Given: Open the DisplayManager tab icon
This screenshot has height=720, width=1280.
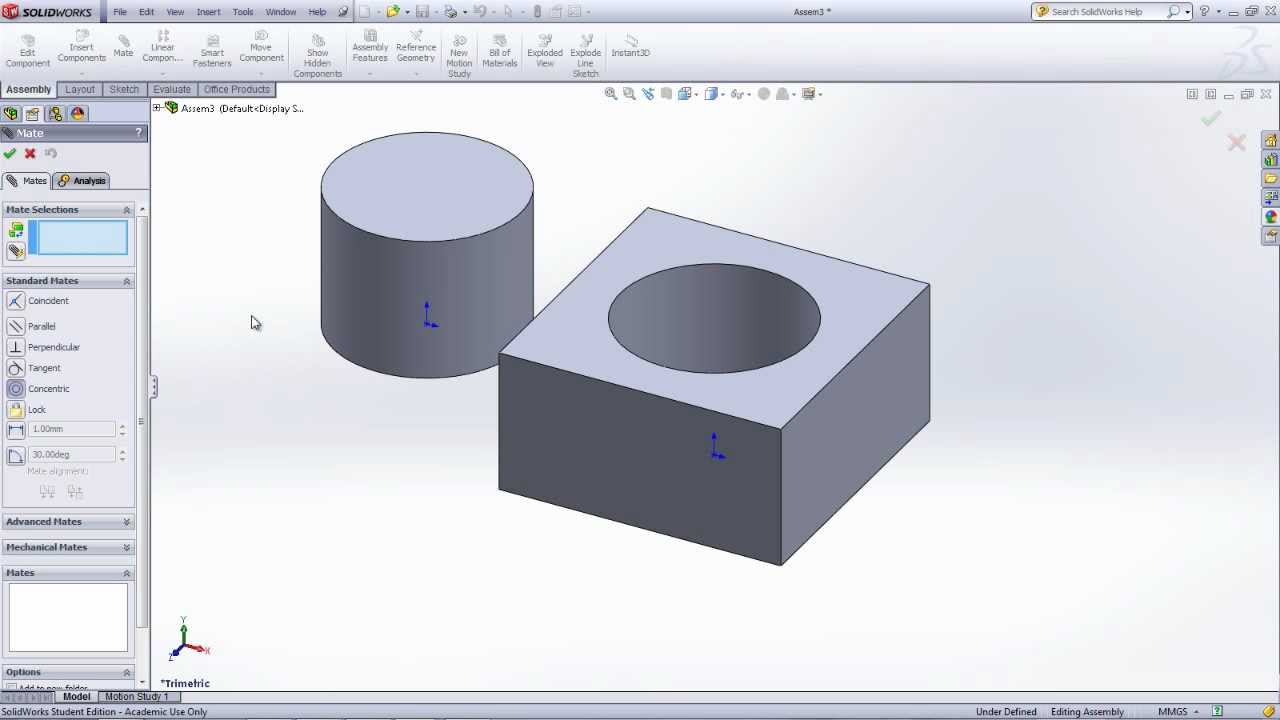Looking at the screenshot, I should 78,114.
